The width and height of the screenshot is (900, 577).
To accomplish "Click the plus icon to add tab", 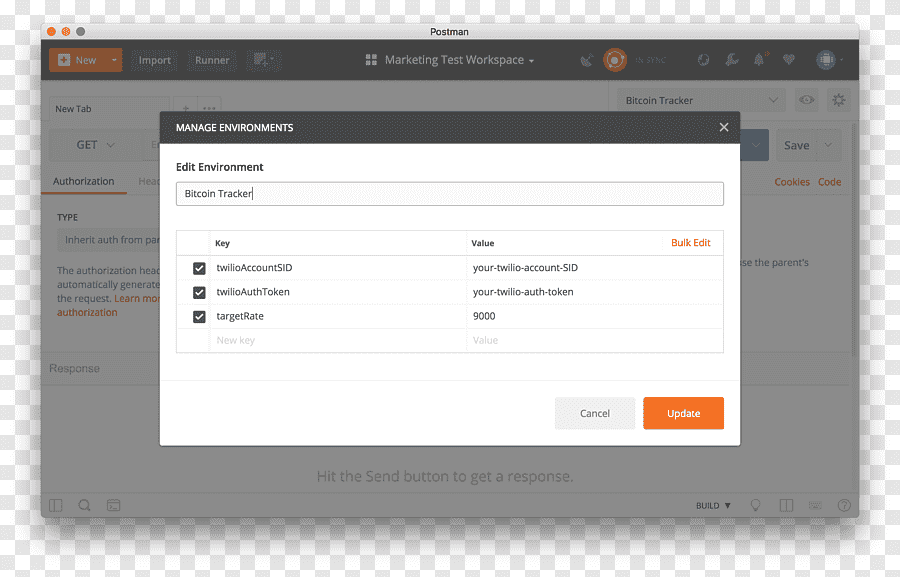I will click(x=185, y=108).
